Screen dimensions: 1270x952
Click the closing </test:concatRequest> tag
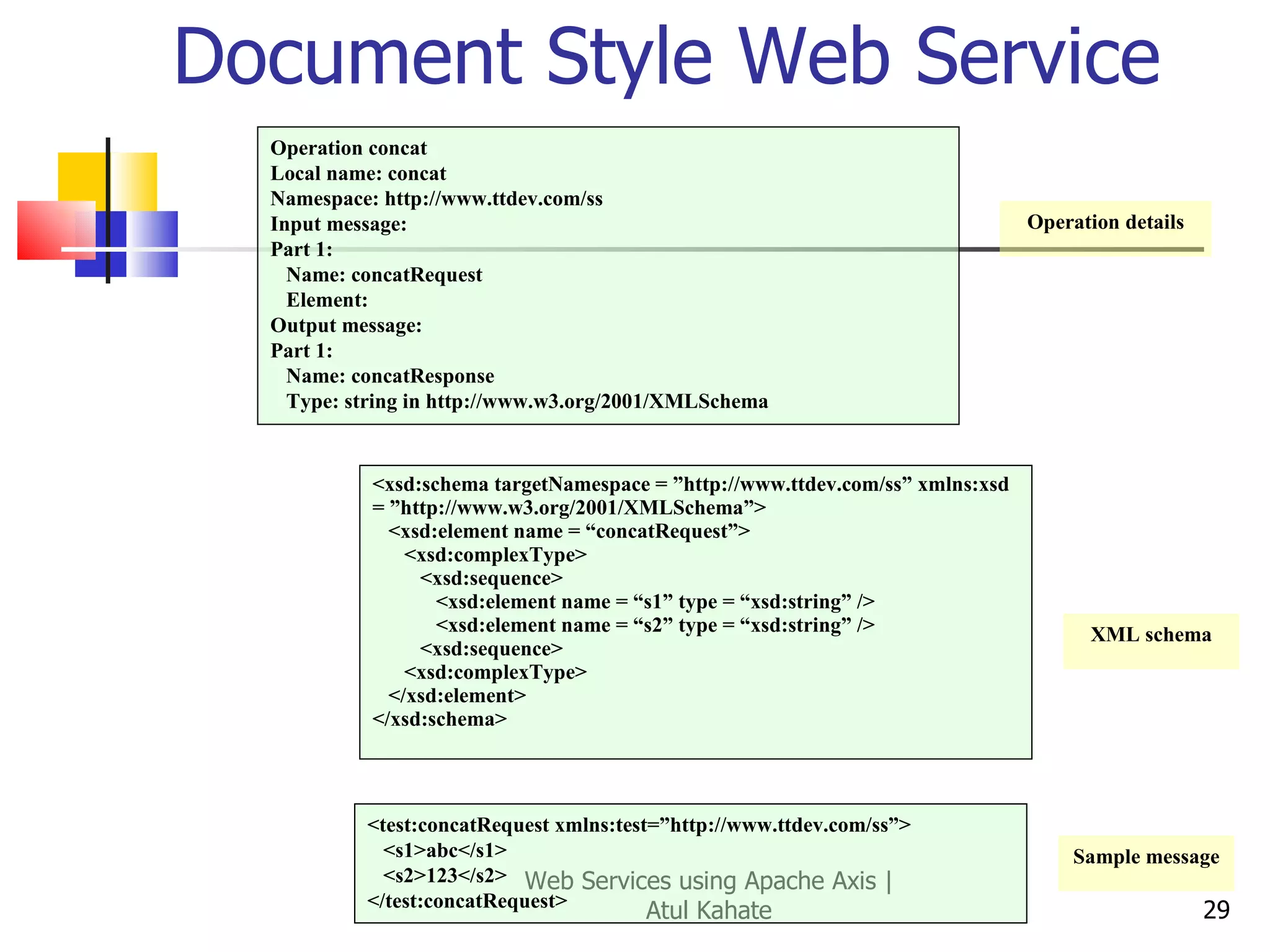(x=467, y=901)
